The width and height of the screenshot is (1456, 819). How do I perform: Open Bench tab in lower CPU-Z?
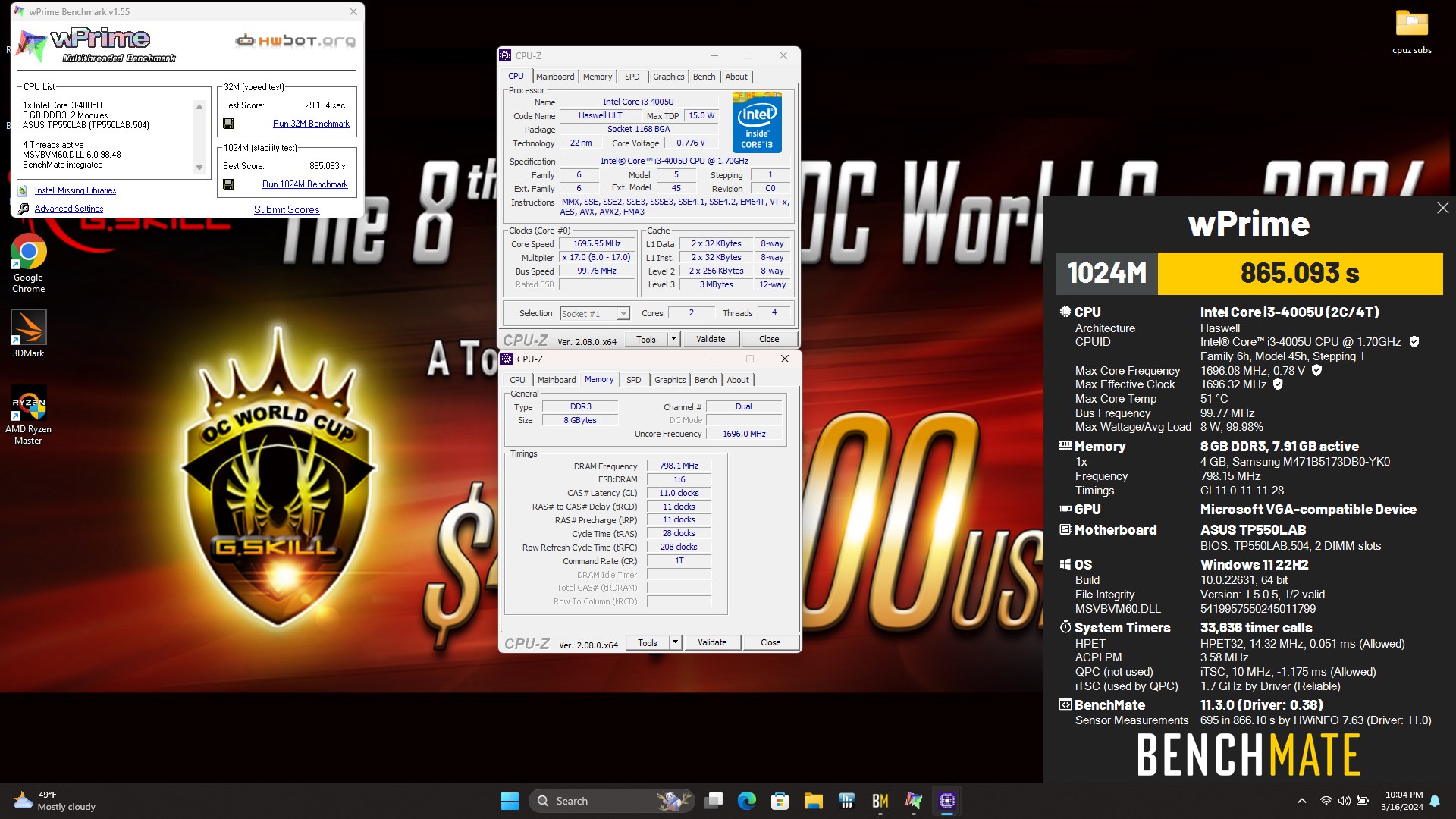tap(705, 380)
